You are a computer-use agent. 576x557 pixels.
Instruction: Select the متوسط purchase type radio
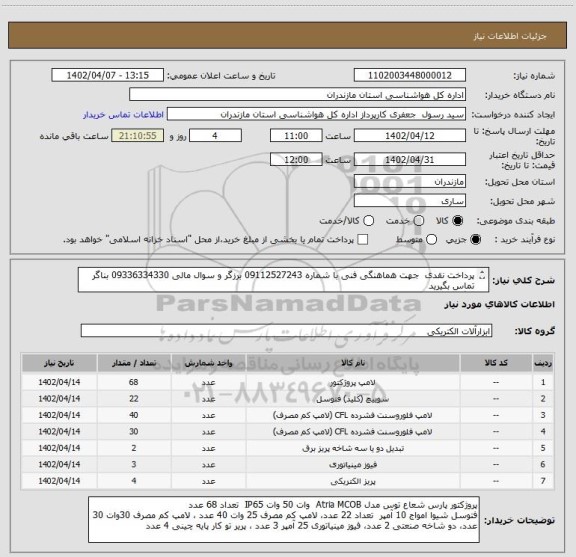coord(431,240)
